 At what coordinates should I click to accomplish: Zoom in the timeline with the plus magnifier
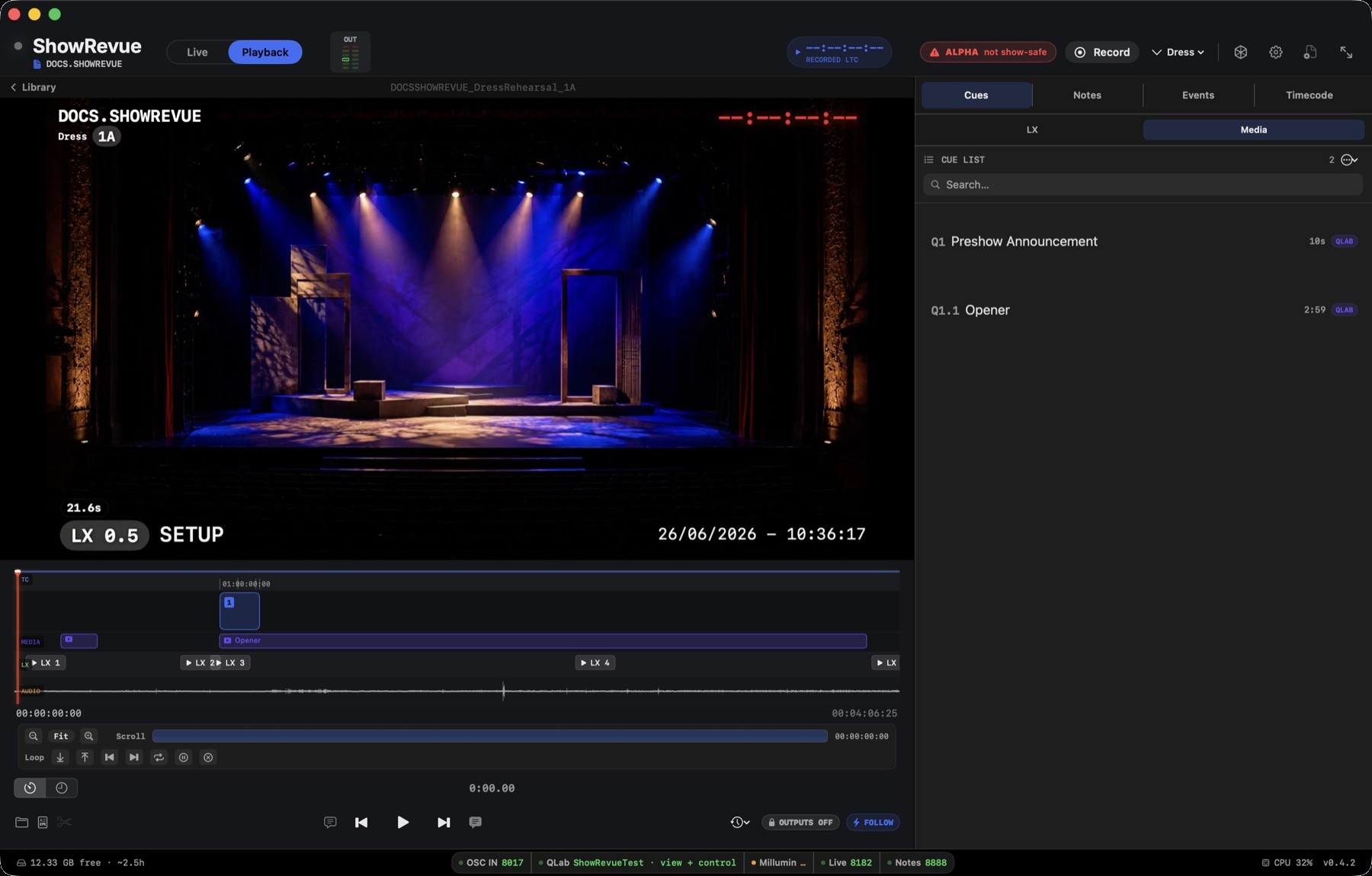[x=88, y=736]
